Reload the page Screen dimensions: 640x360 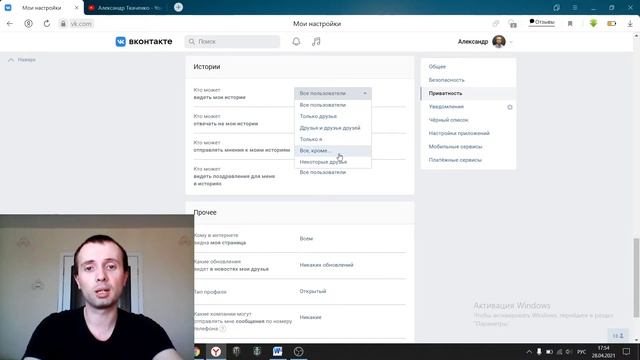47,24
